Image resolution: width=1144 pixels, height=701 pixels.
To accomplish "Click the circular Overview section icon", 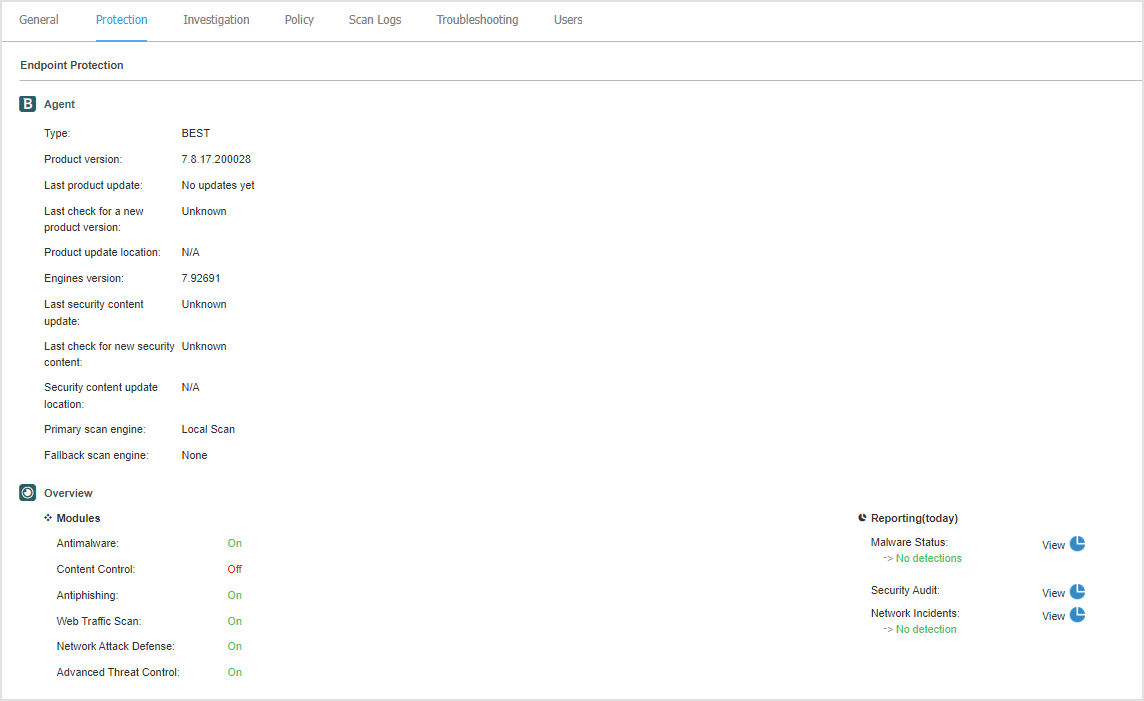I will click(27, 492).
